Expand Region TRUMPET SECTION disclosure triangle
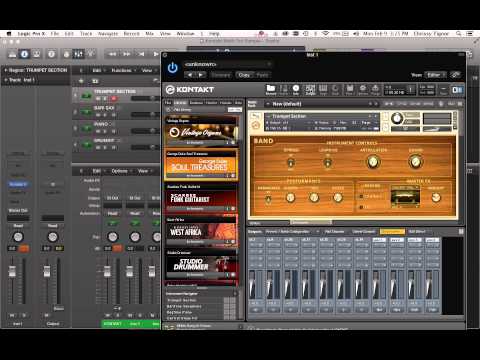 (x=5, y=70)
